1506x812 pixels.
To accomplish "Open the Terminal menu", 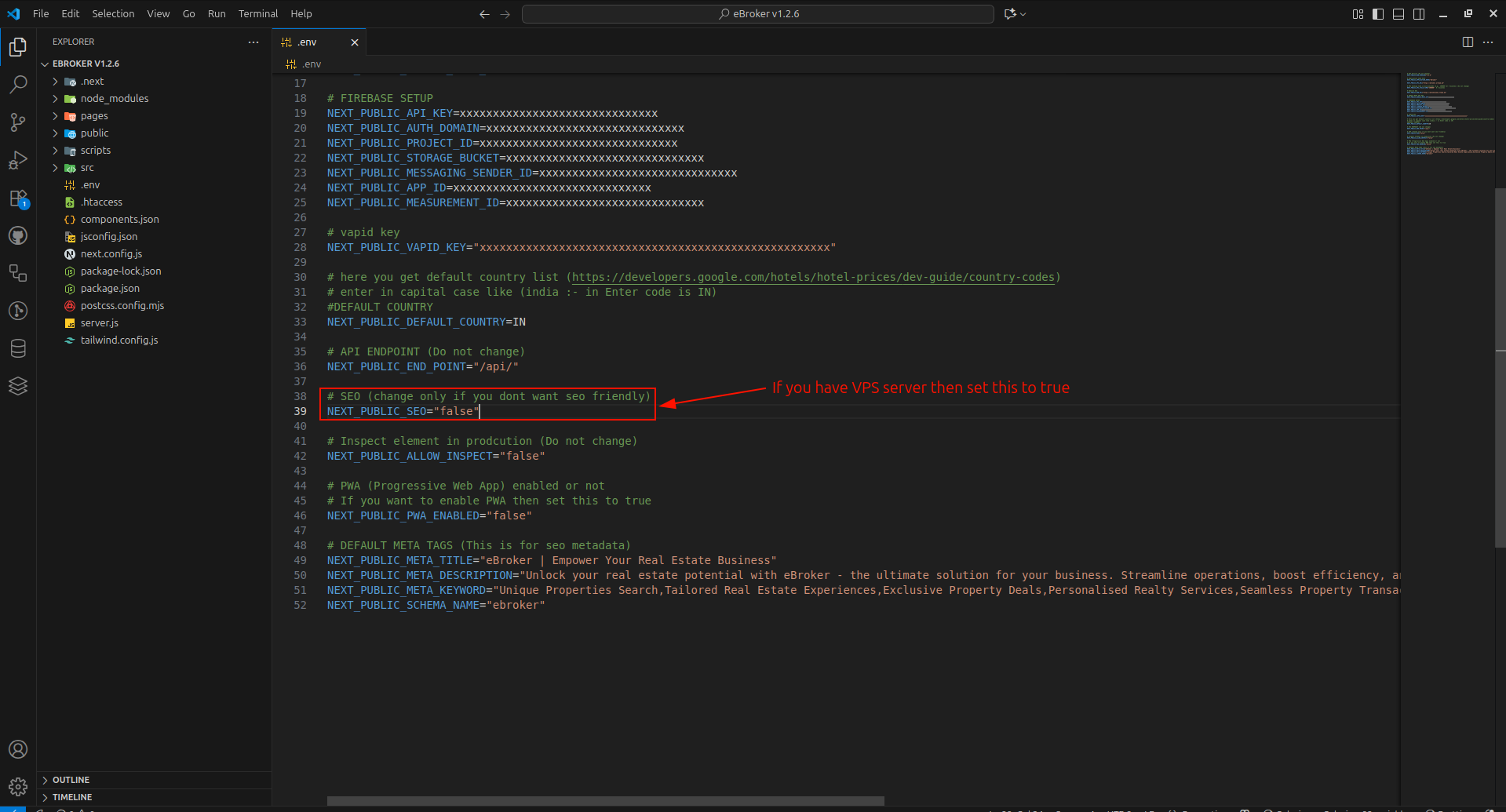I will [x=257, y=14].
